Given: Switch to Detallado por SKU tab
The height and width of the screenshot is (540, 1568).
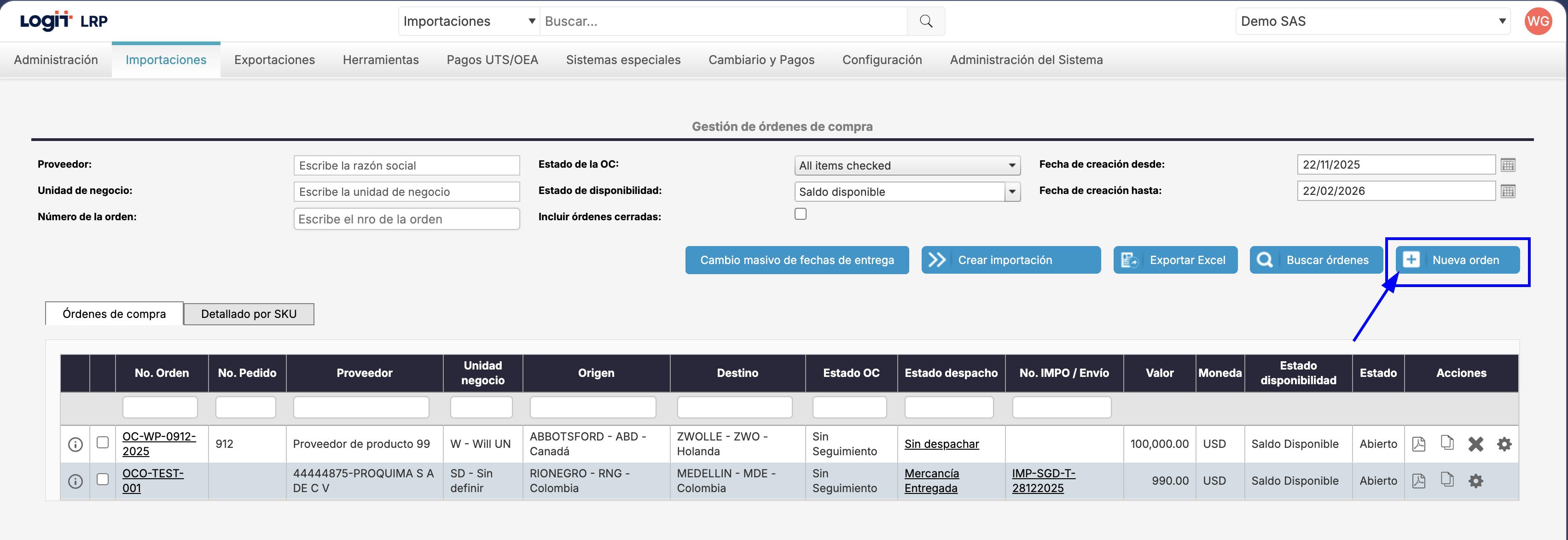Looking at the screenshot, I should 248,314.
